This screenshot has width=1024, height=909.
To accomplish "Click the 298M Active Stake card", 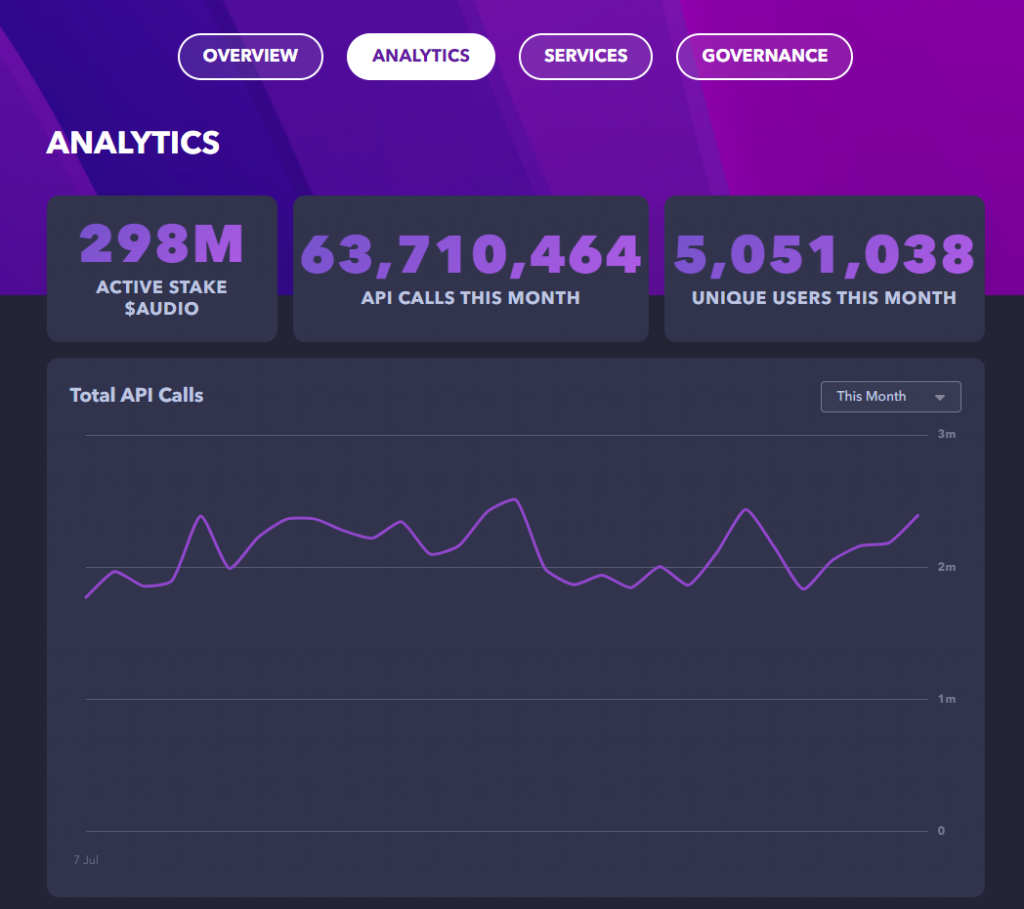I will pyautogui.click(x=162, y=268).
